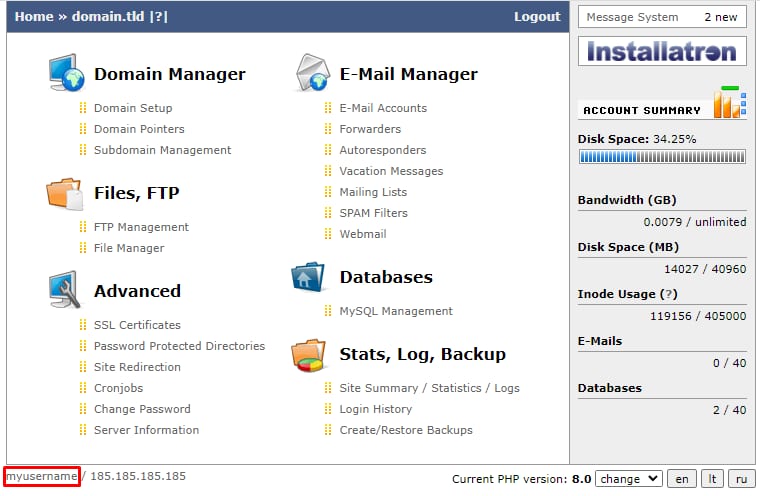Open the SSL Certificates page

point(137,325)
